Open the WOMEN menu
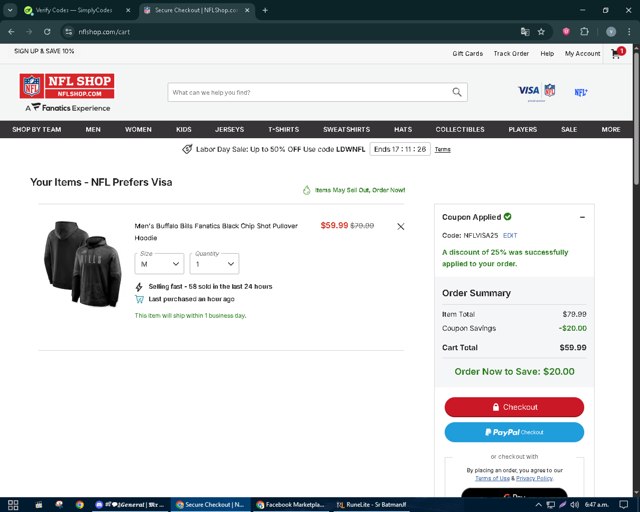640x512 pixels. coord(138,129)
